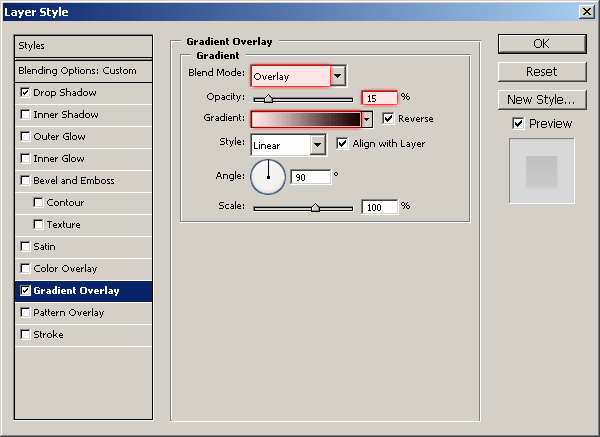Click the Reset button
Screen dimensions: 600x437
coord(541,72)
